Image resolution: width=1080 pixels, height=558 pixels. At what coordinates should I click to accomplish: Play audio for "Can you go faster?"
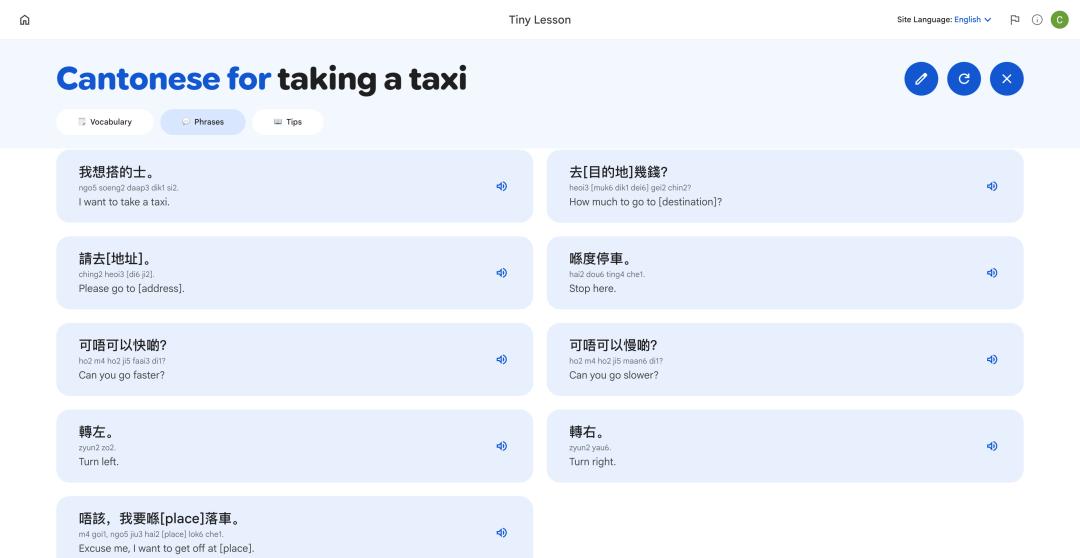click(x=501, y=360)
